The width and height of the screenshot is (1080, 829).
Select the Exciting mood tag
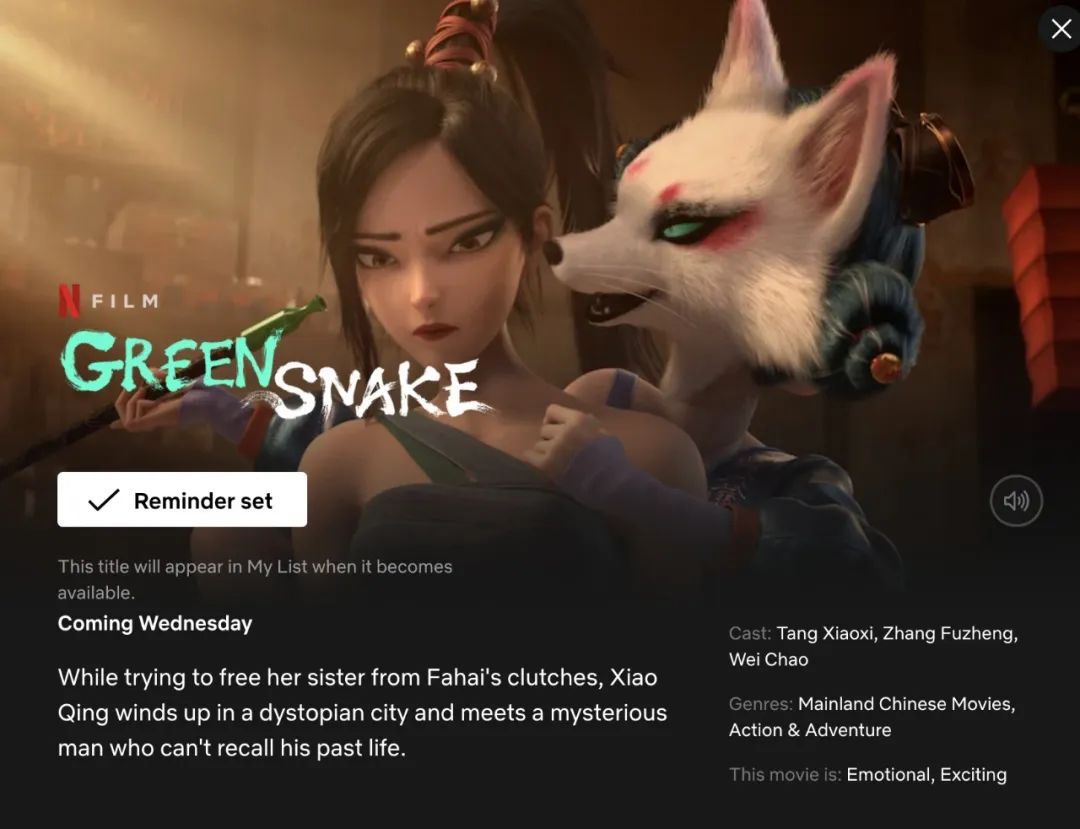pos(973,775)
